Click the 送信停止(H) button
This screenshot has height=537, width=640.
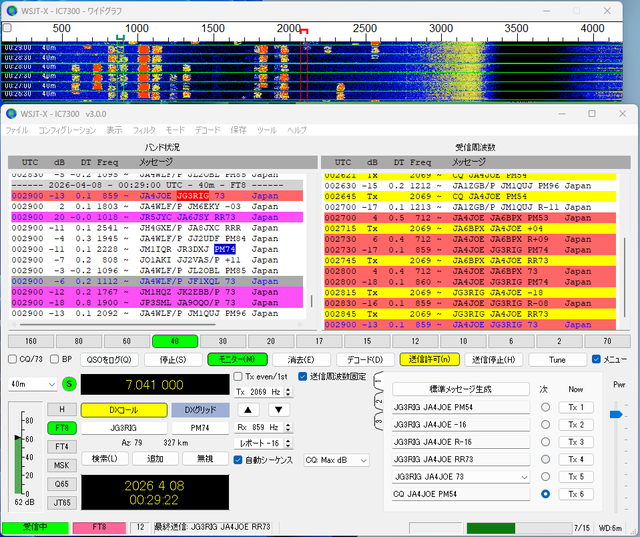pyautogui.click(x=493, y=359)
